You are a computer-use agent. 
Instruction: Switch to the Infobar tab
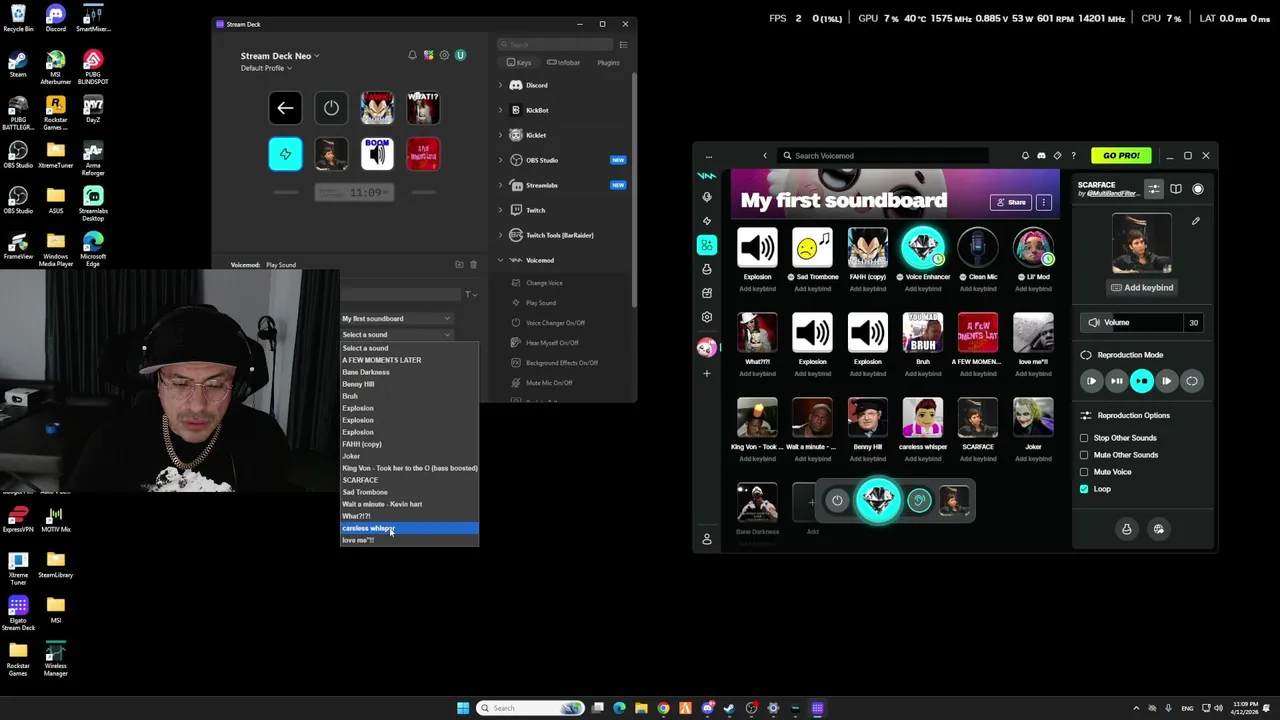(x=564, y=63)
